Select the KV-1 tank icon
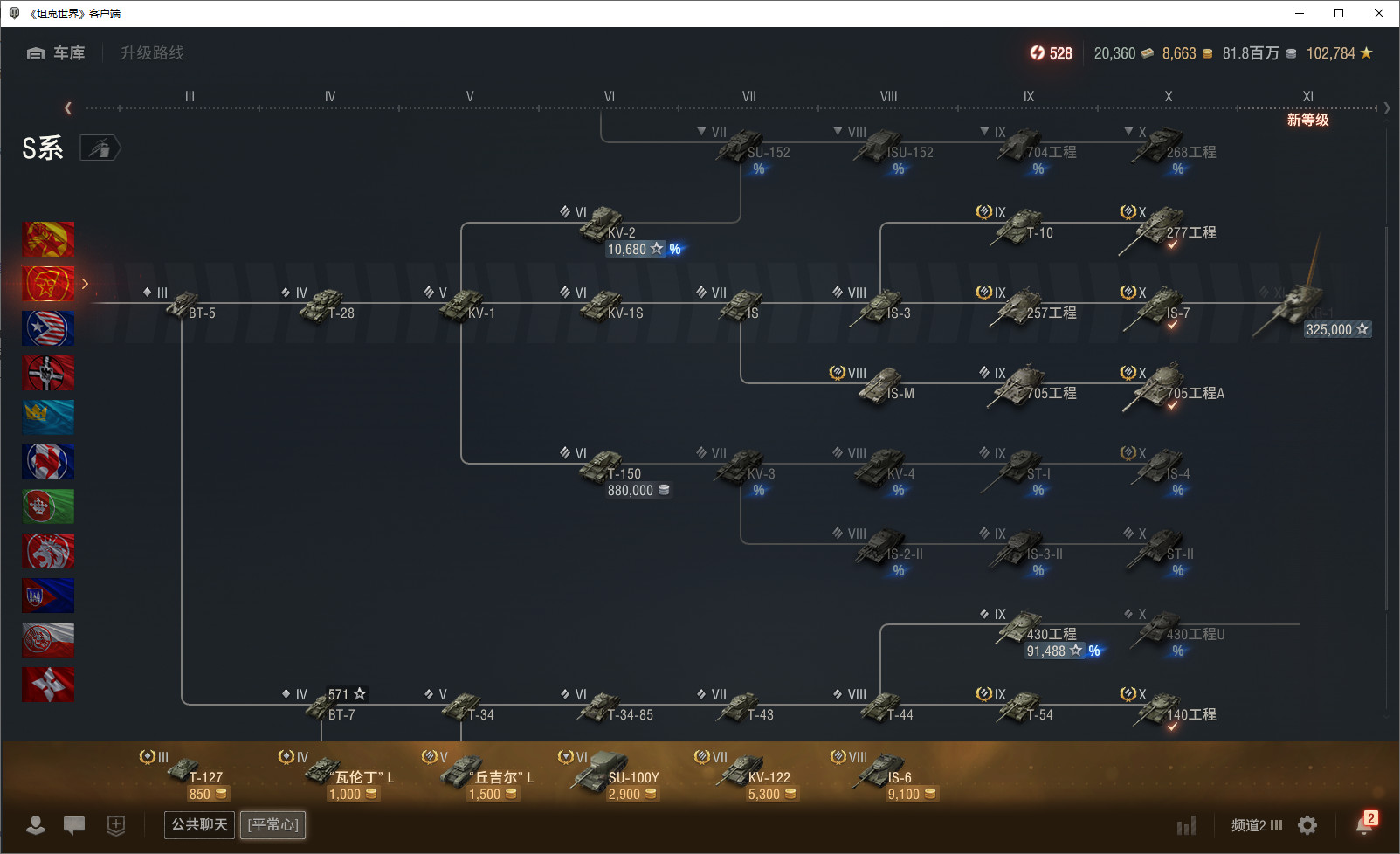1400x854 pixels. [461, 304]
